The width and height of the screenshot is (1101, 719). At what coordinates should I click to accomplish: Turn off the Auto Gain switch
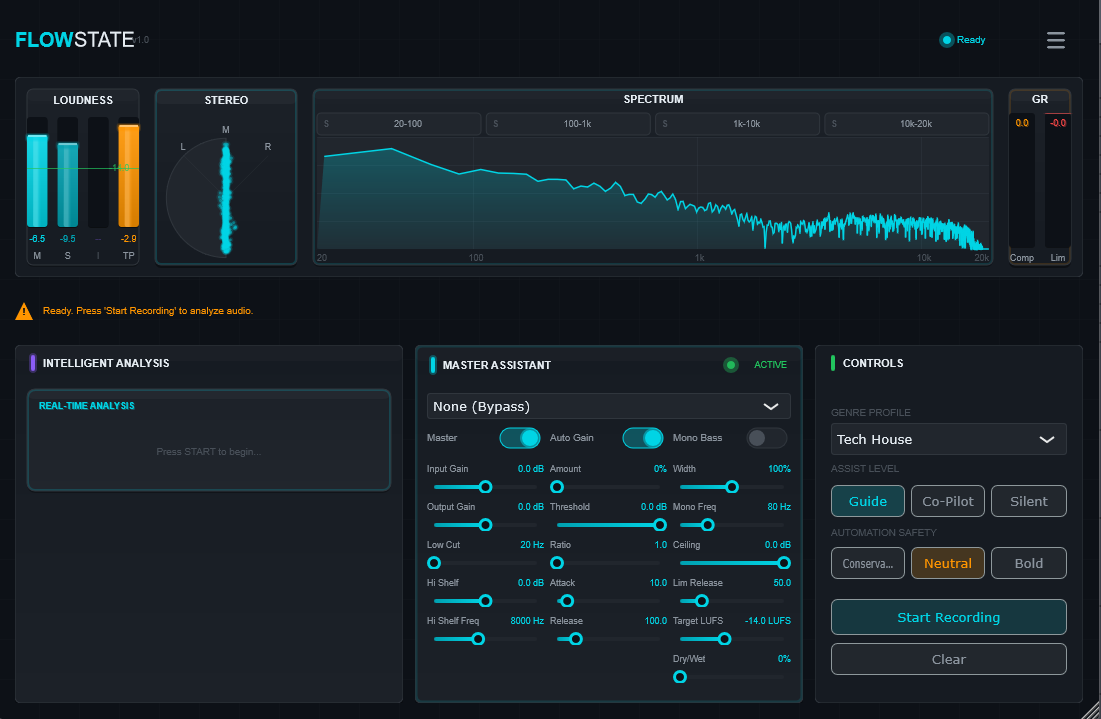point(642,438)
